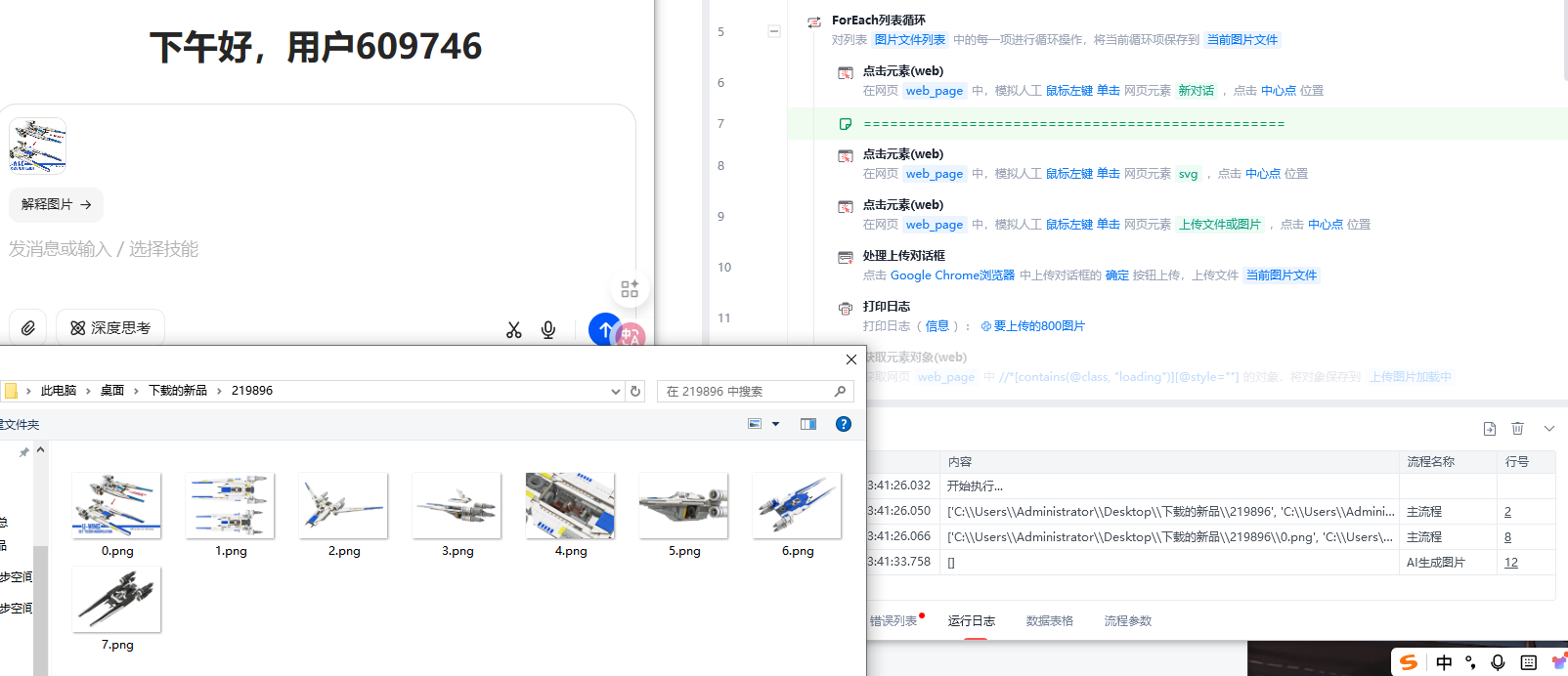Open the skills grid icon in chat box

630,289
